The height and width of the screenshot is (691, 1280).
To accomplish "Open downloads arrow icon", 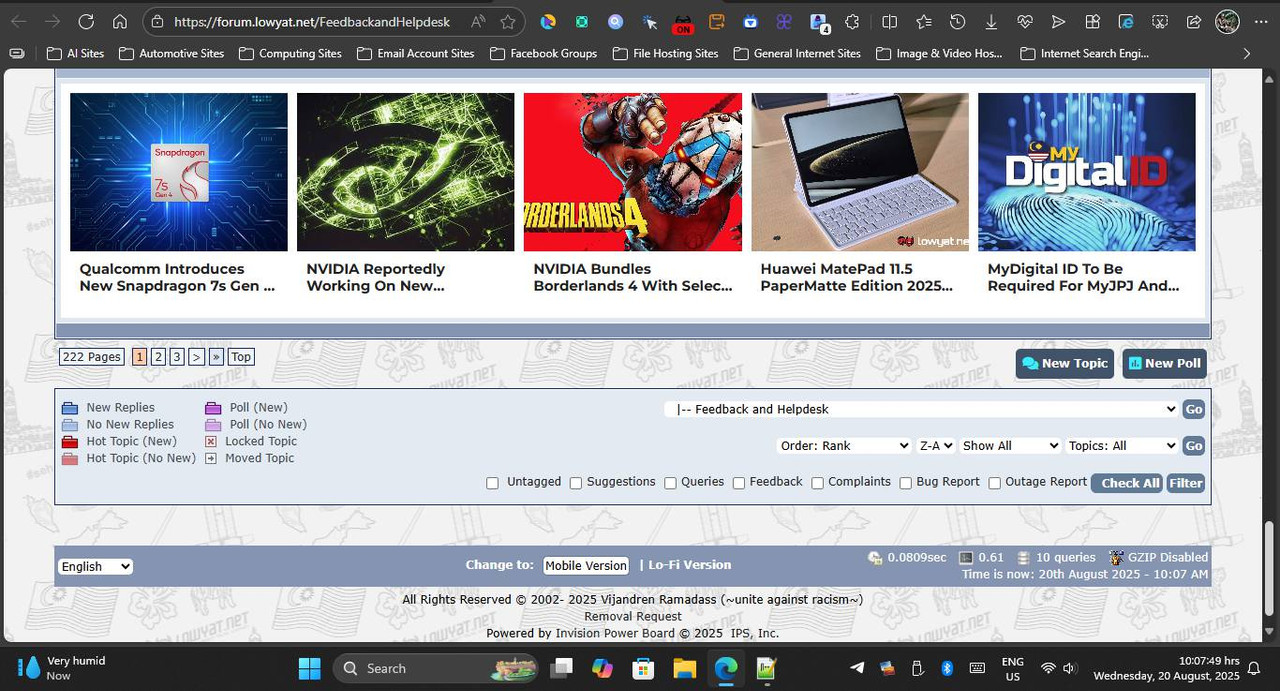I will click(x=991, y=21).
